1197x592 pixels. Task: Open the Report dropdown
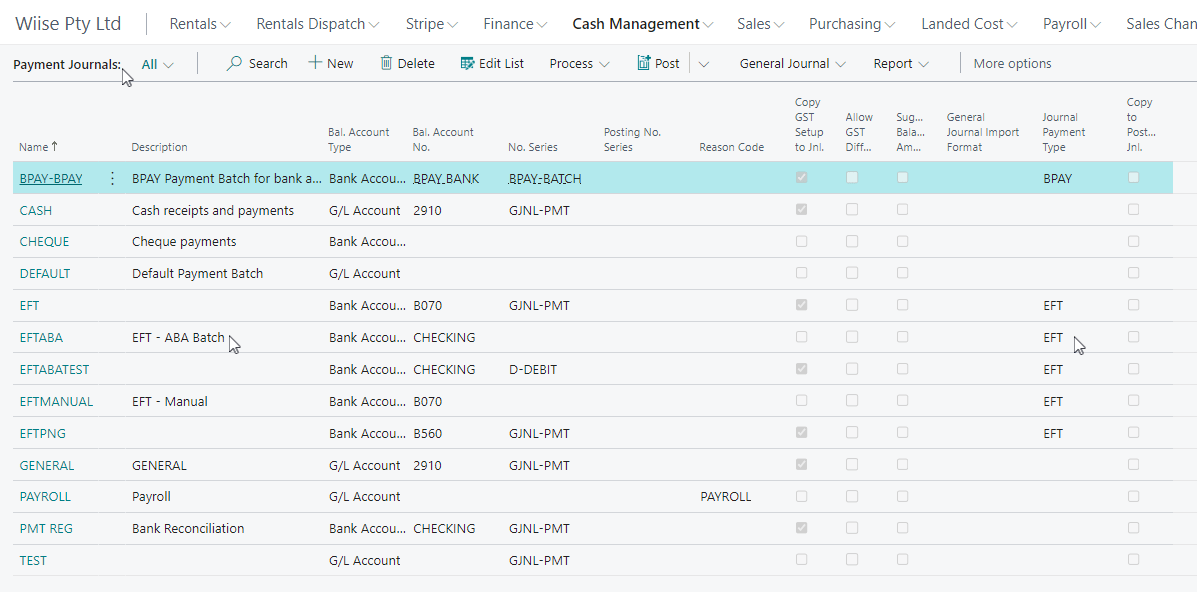[899, 62]
